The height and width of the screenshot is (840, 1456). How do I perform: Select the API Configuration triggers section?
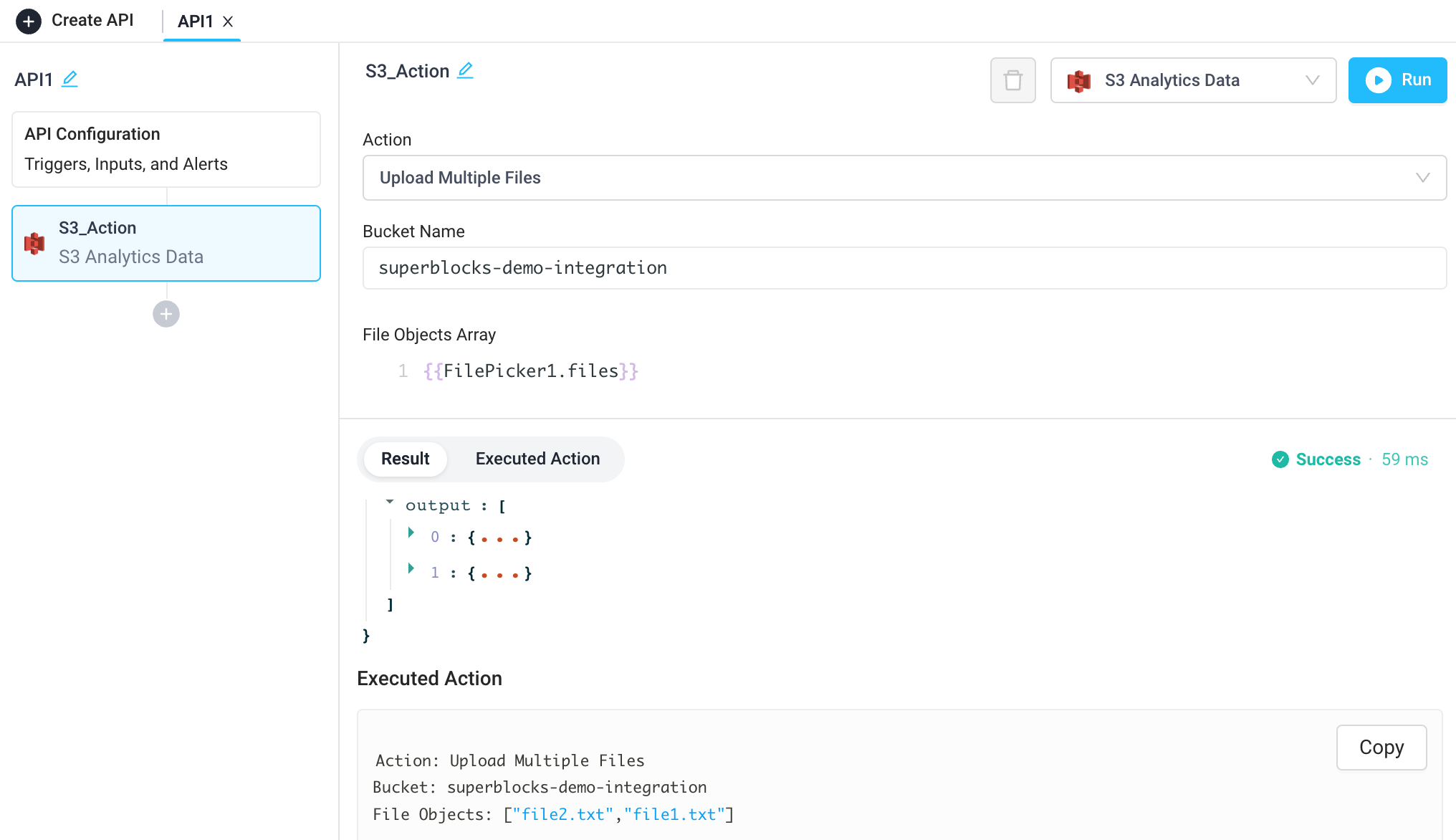click(x=166, y=148)
